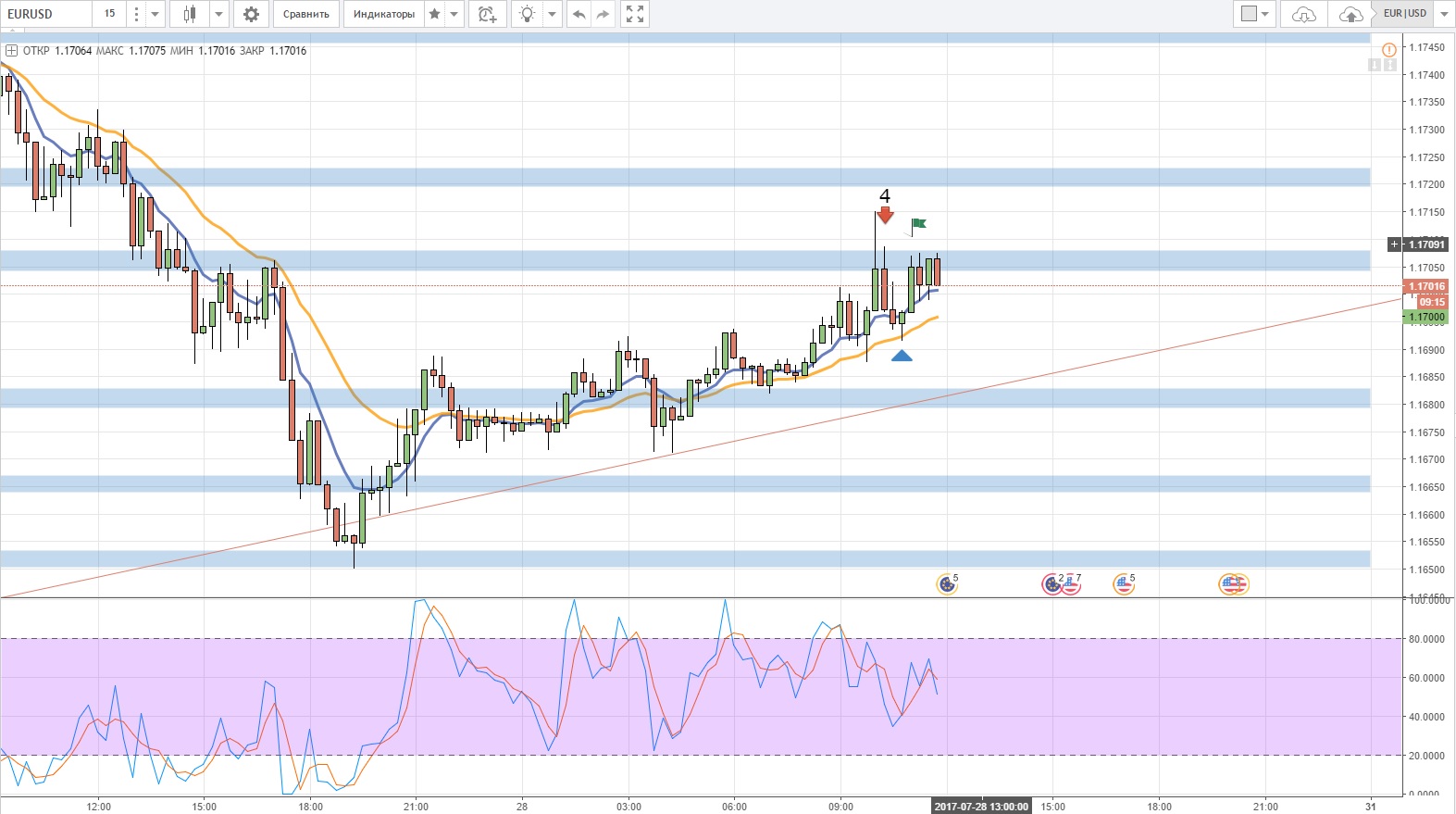The image size is (1456, 814).
Task: Select the single-chart layout square icon
Action: pos(1250,14)
